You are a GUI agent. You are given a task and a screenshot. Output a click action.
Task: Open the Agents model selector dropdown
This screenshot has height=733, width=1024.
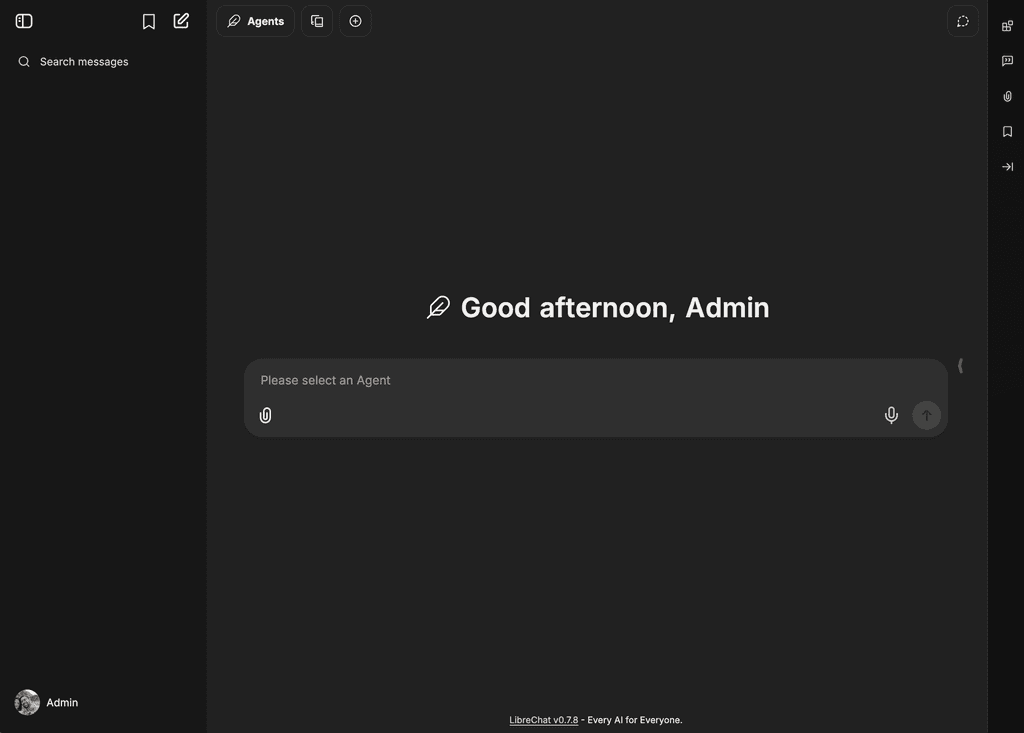point(255,21)
